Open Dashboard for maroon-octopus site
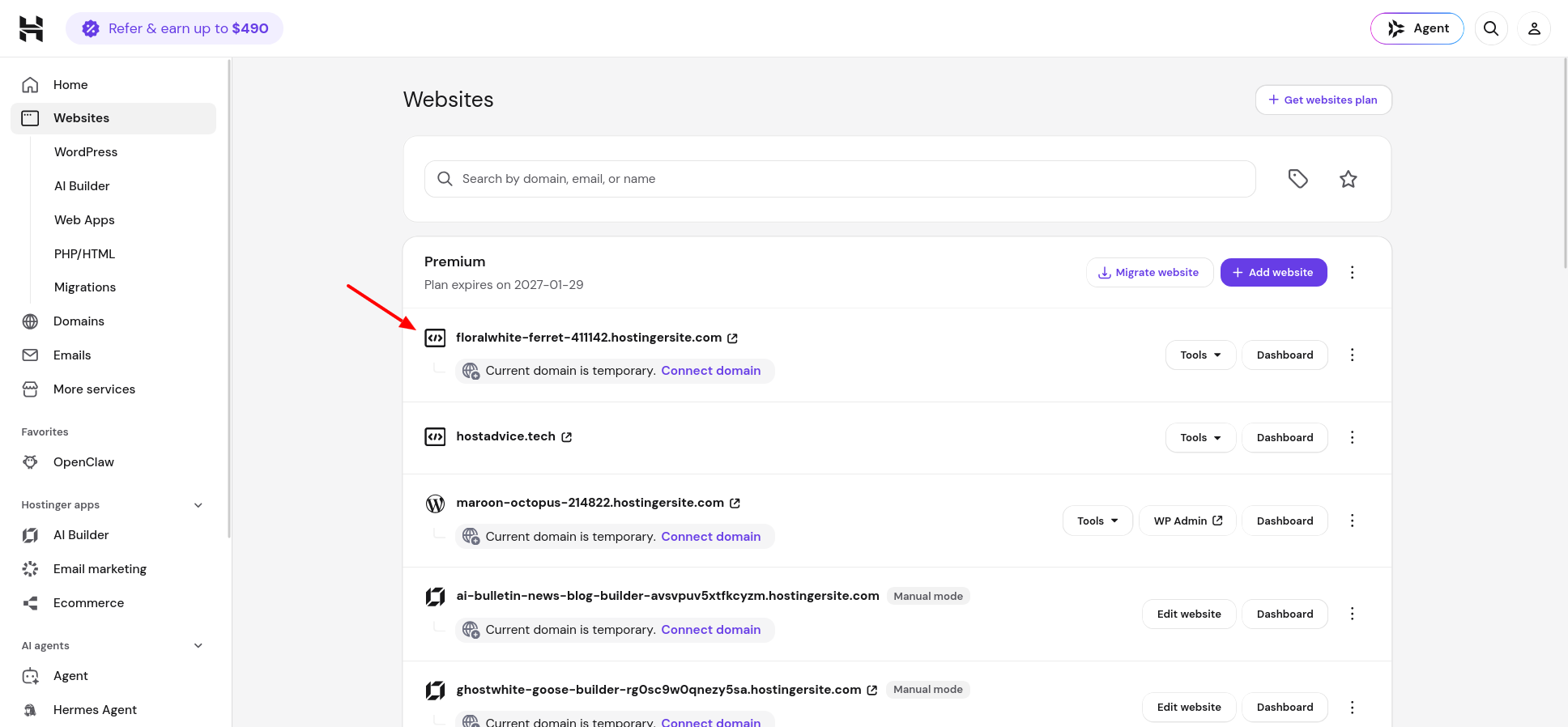Screen dimensions: 1568x727 tap(1285, 521)
